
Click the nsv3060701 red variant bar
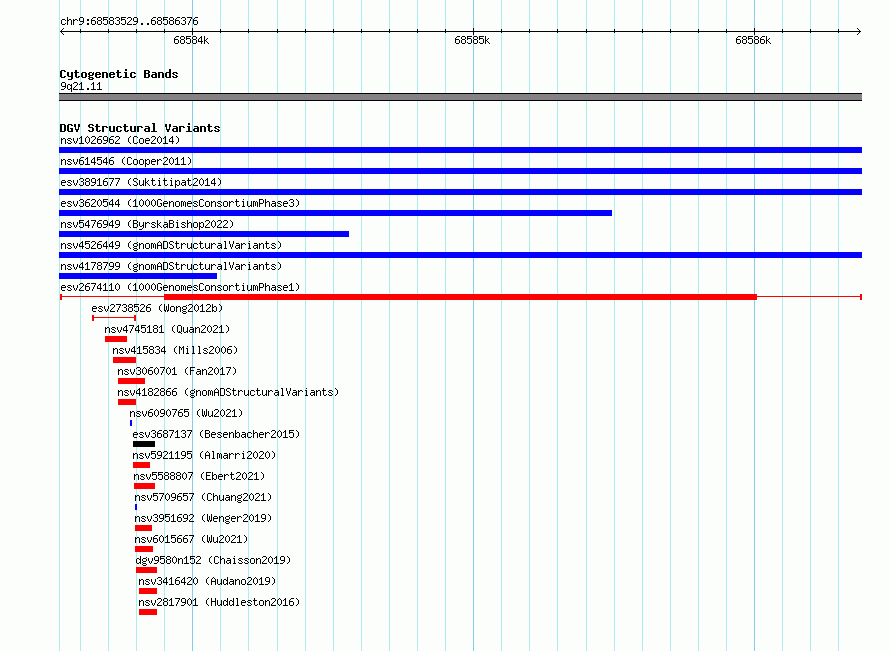132,381
